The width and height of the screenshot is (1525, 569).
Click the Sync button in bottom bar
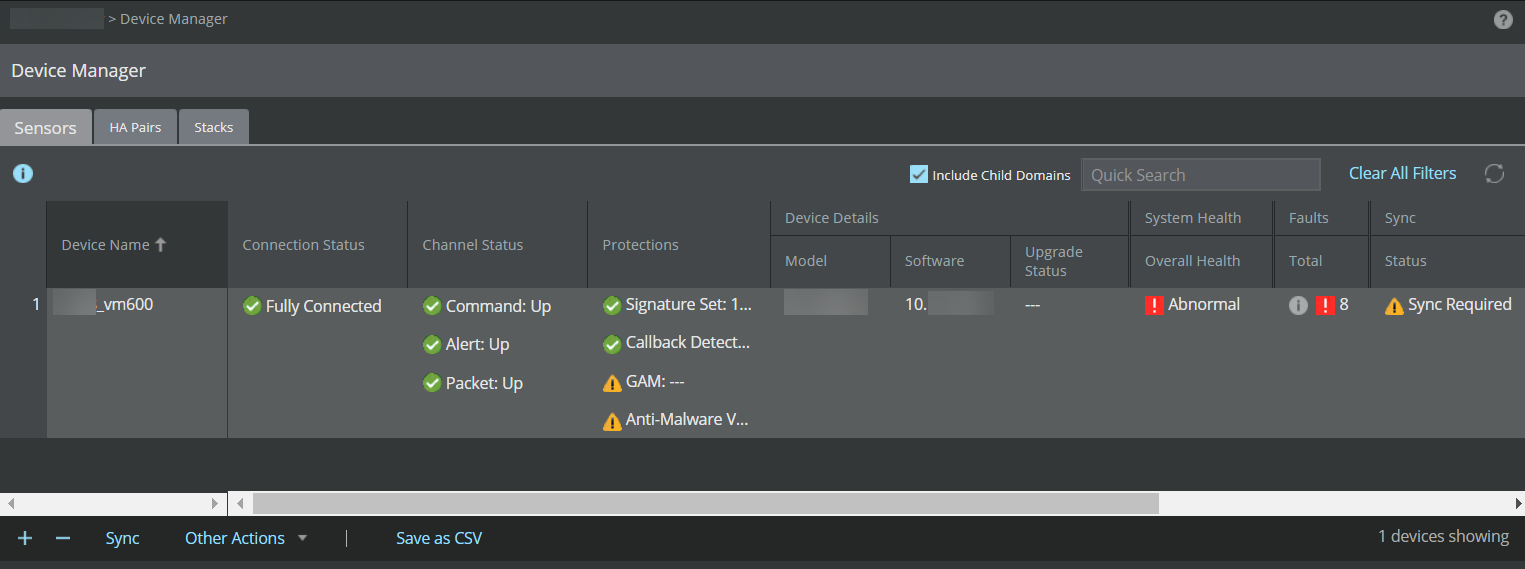pos(122,538)
